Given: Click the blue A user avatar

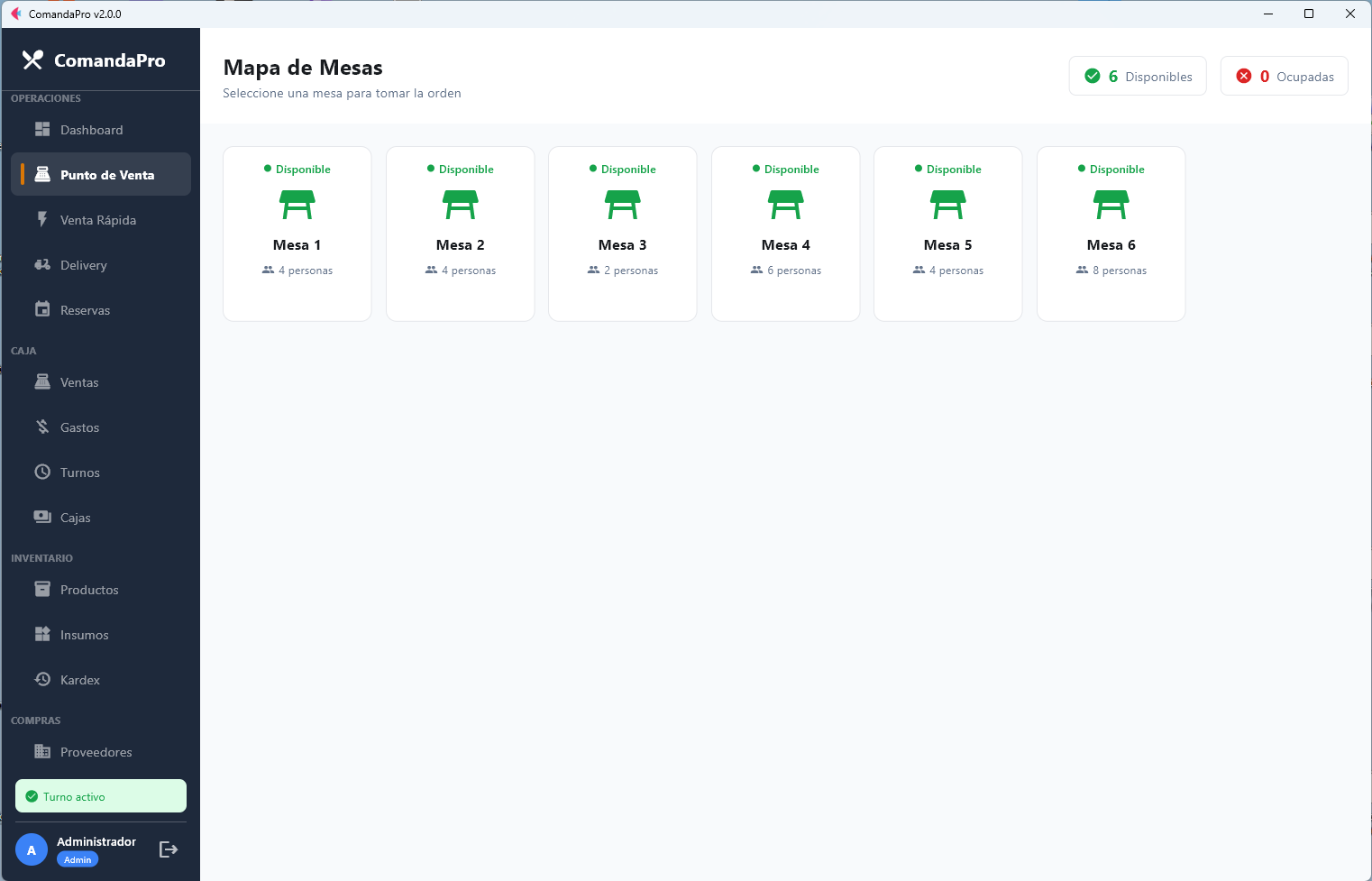Looking at the screenshot, I should click(x=32, y=849).
